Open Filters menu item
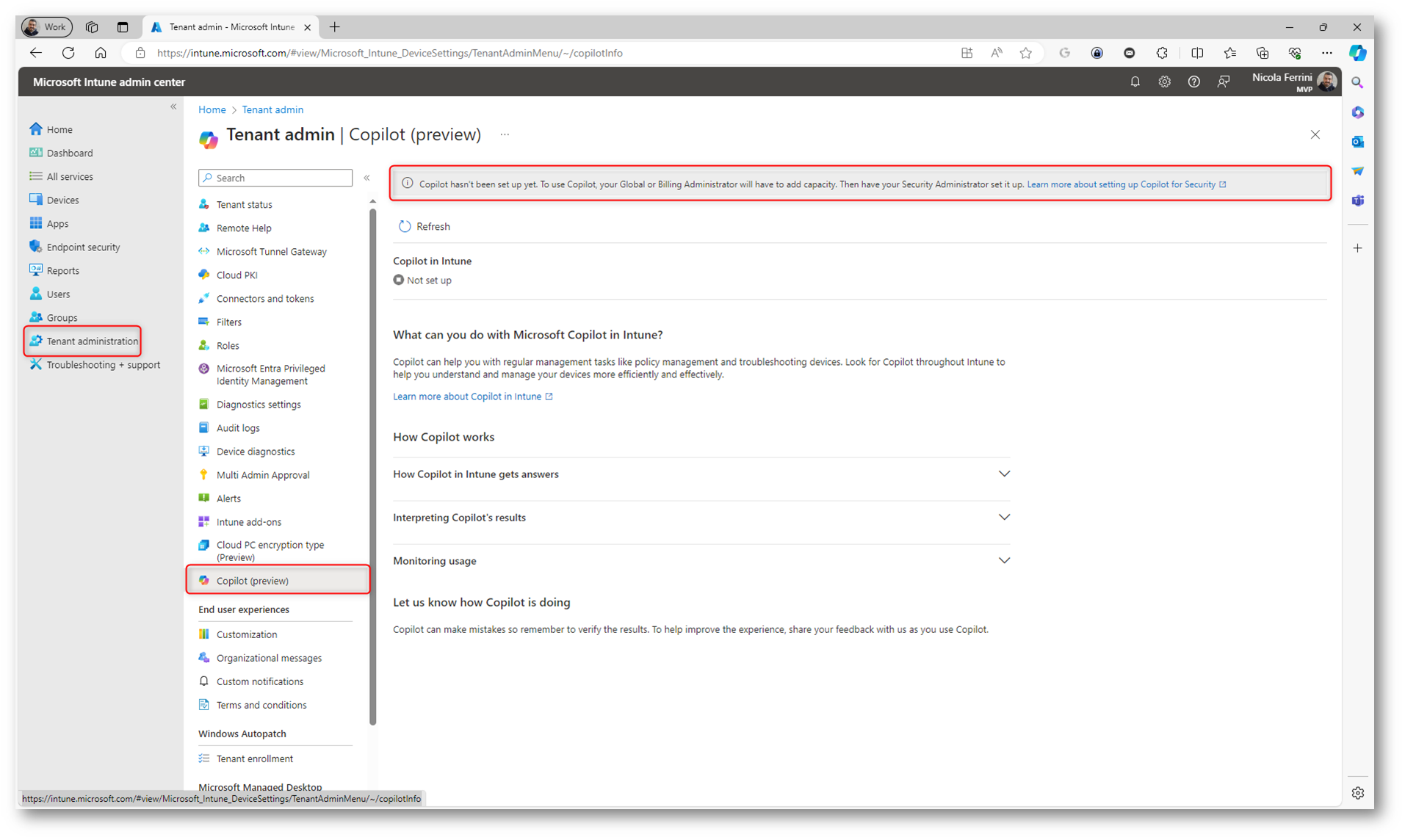 point(228,322)
